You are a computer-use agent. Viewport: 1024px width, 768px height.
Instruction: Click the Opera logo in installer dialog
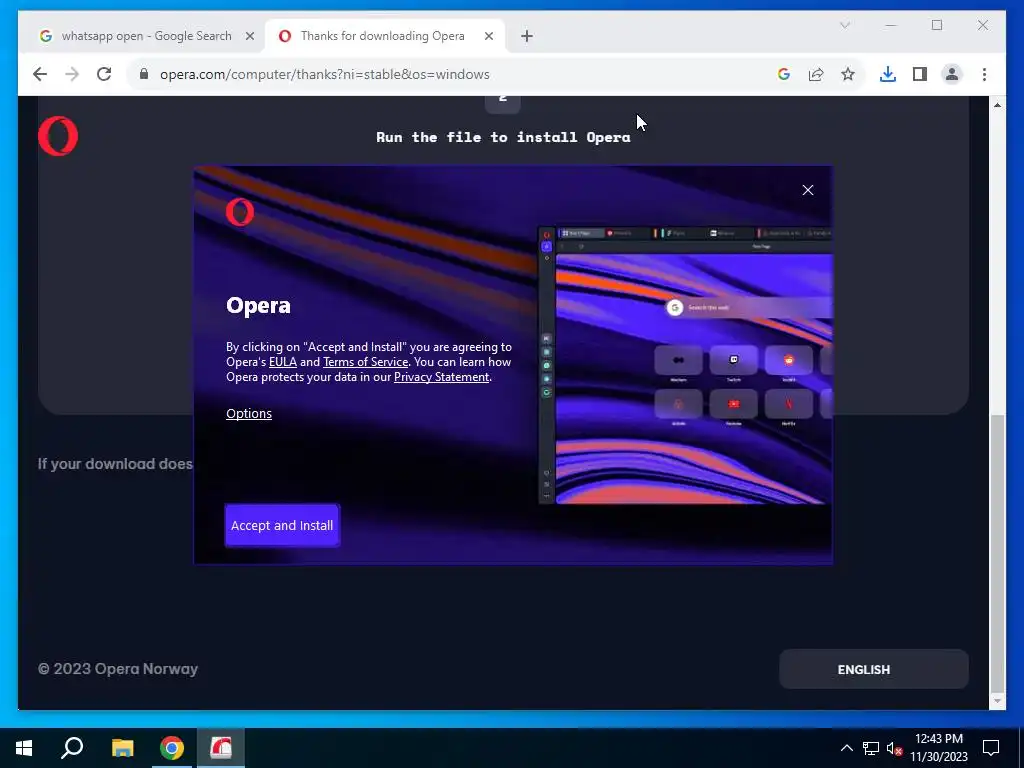point(240,212)
